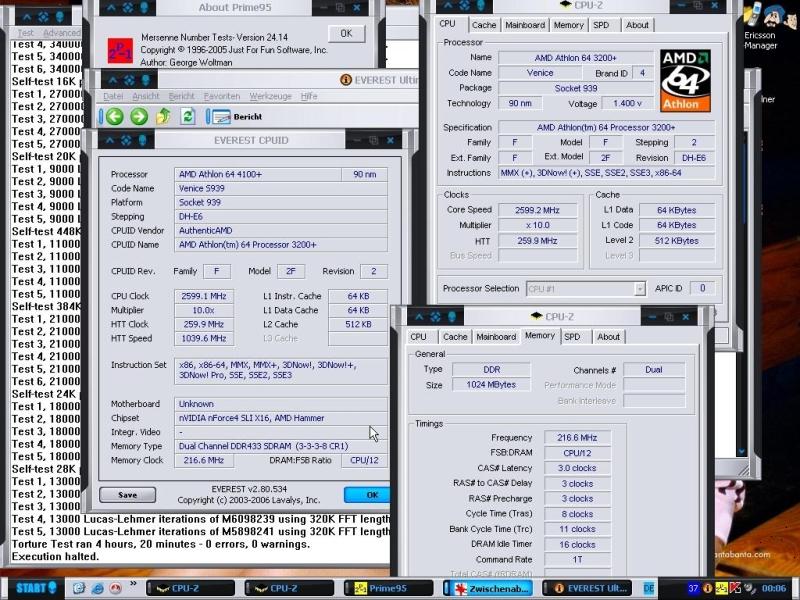Screen dimensions: 800x600
Task: Select SPD tab in lower CPU-Z window
Action: [572, 337]
